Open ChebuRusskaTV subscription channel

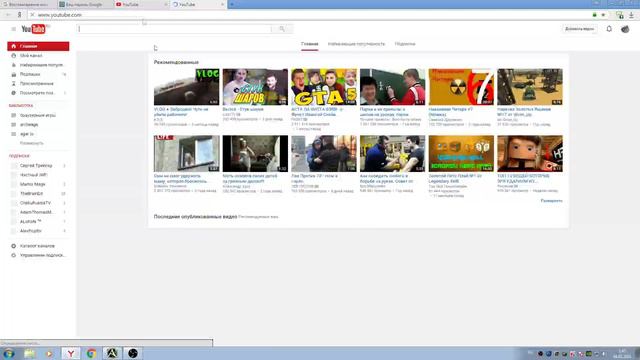coord(38,203)
